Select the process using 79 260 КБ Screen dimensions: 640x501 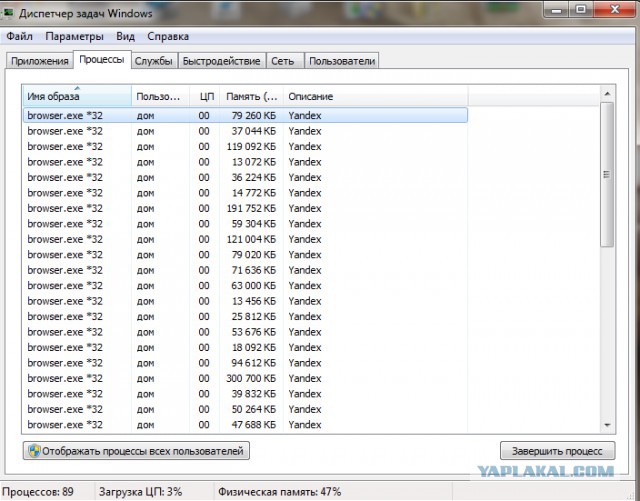tap(245, 116)
